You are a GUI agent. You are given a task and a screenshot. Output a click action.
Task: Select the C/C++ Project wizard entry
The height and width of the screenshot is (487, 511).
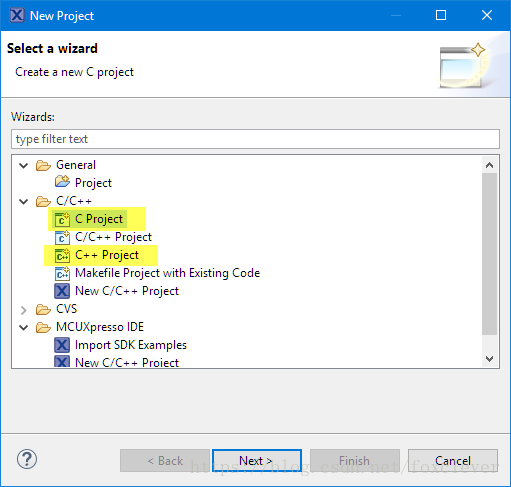pos(113,237)
